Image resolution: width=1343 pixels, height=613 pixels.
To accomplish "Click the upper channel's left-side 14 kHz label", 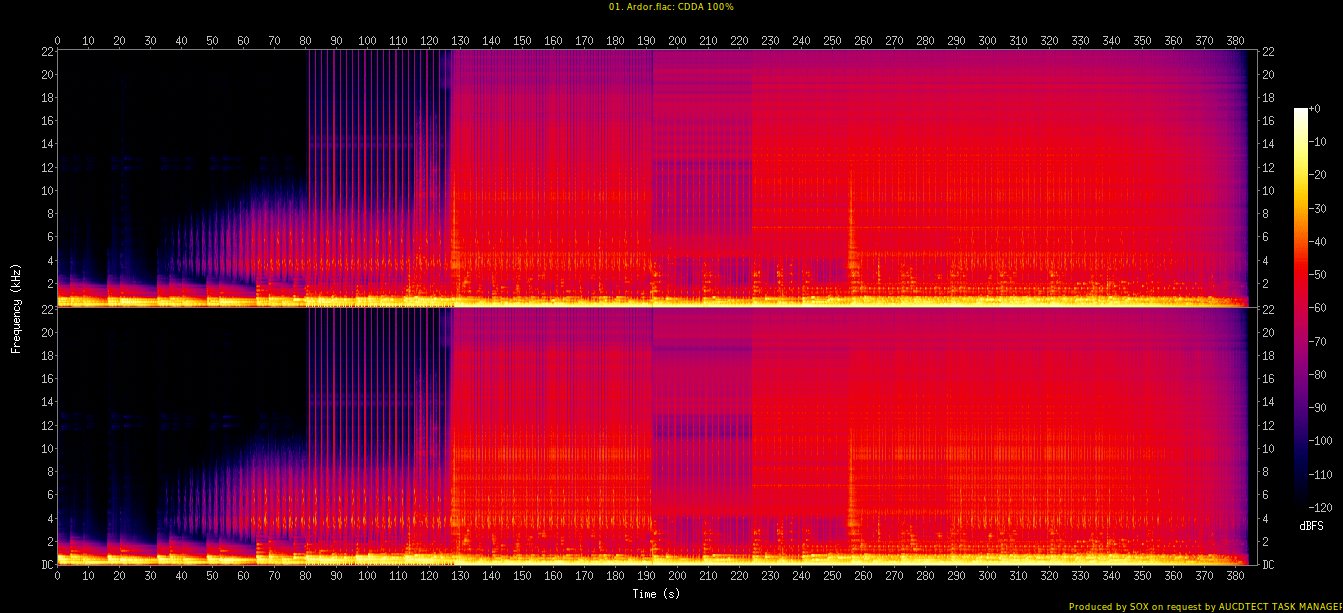I will (x=46, y=144).
